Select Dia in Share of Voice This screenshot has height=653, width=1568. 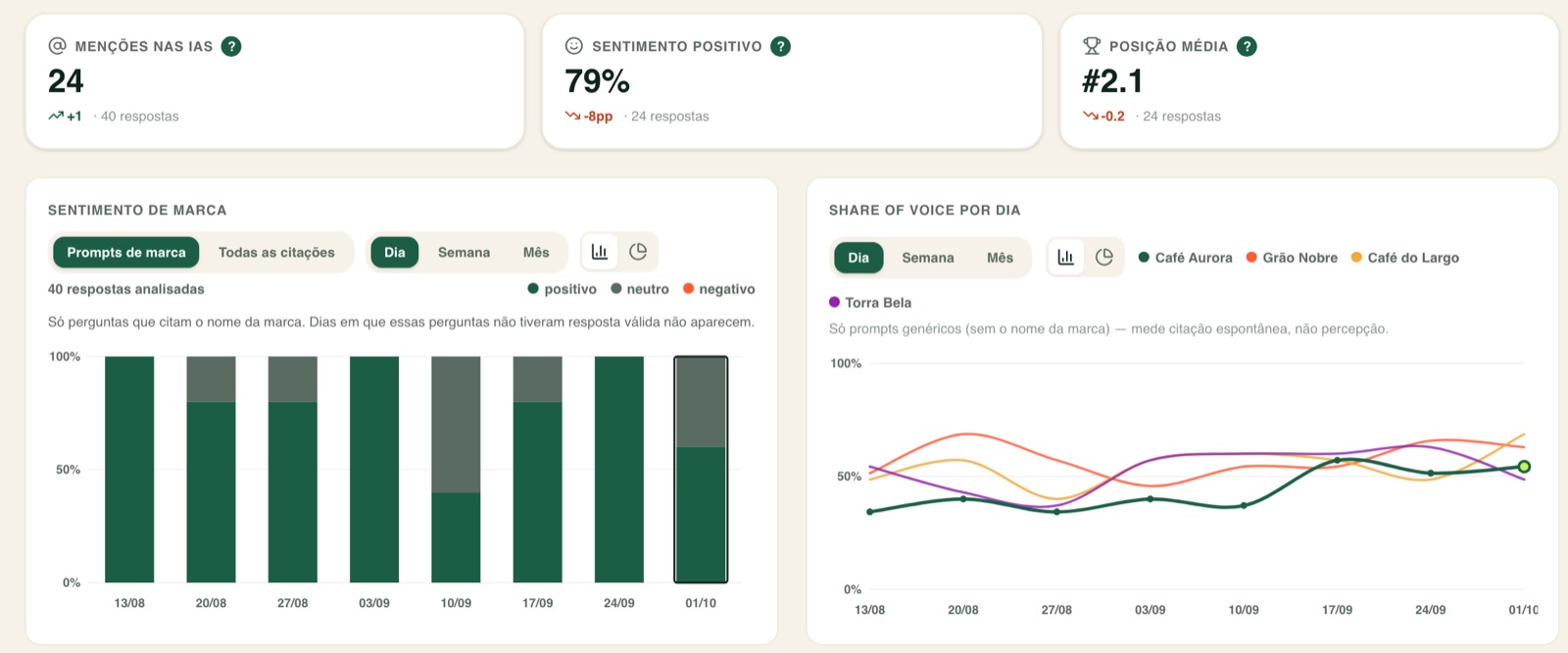(858, 257)
